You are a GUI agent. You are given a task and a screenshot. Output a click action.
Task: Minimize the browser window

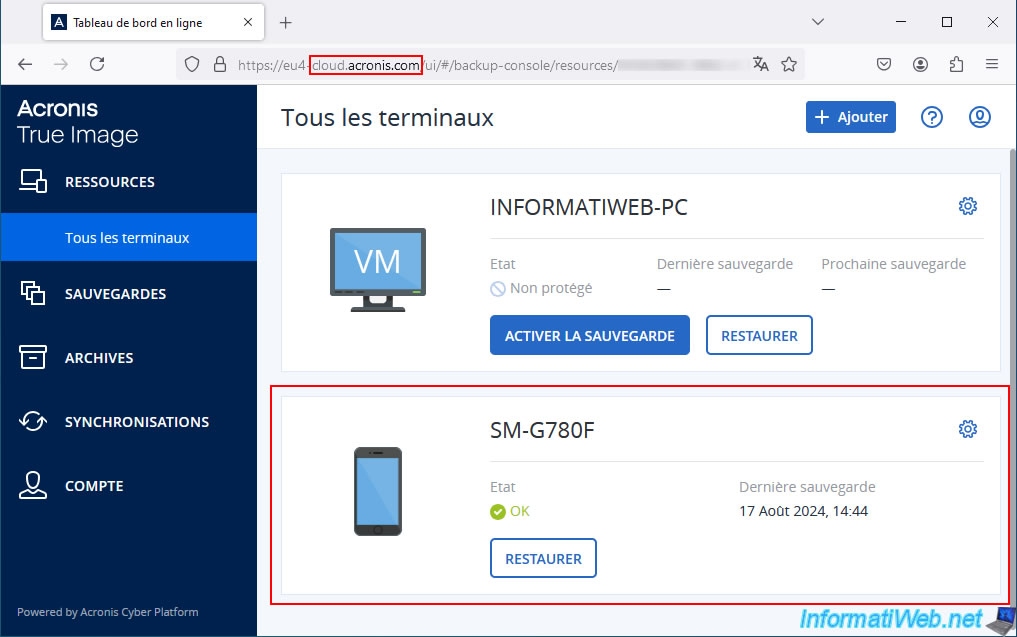pyautogui.click(x=901, y=22)
